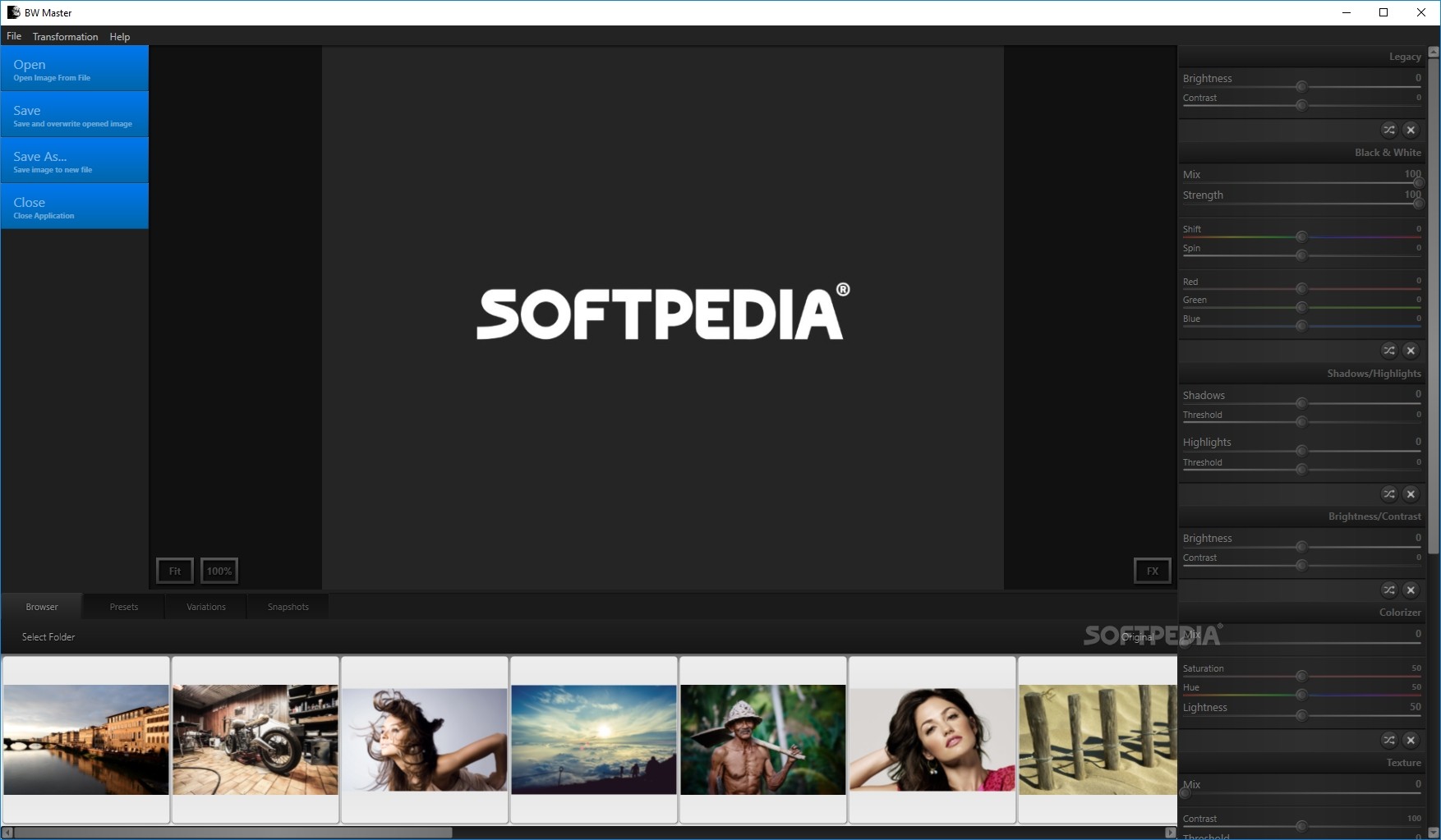Image resolution: width=1441 pixels, height=840 pixels.
Task: Click the Lightness slider
Action: pos(1301,715)
